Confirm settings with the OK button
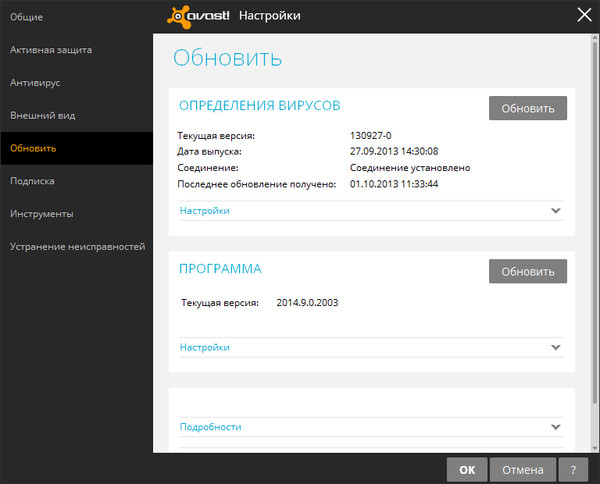This screenshot has height=484, width=600. (467, 468)
